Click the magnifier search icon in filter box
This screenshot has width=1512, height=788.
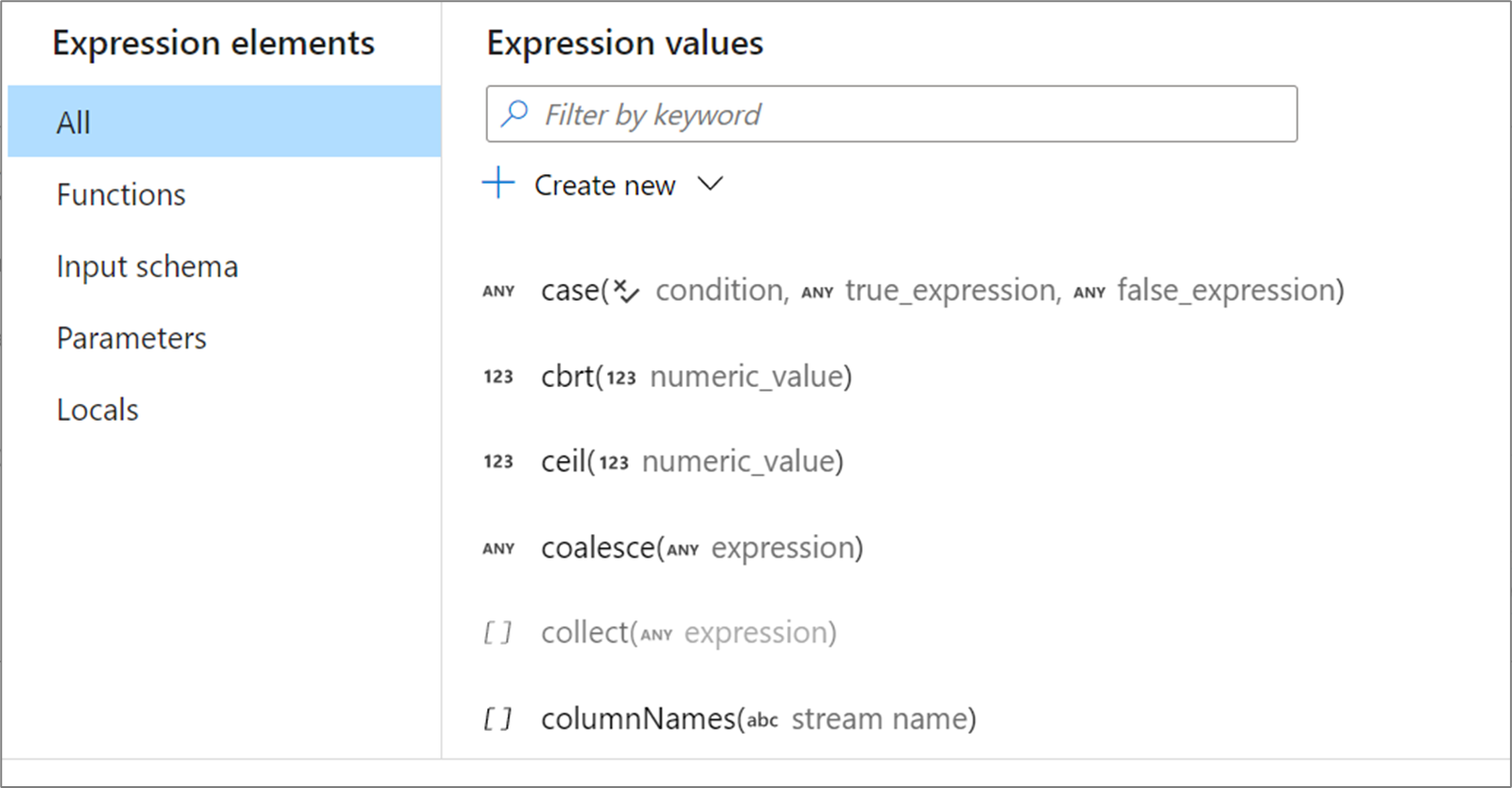click(x=514, y=114)
